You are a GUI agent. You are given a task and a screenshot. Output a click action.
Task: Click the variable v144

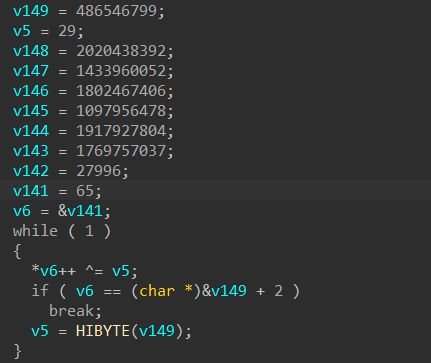(31, 131)
